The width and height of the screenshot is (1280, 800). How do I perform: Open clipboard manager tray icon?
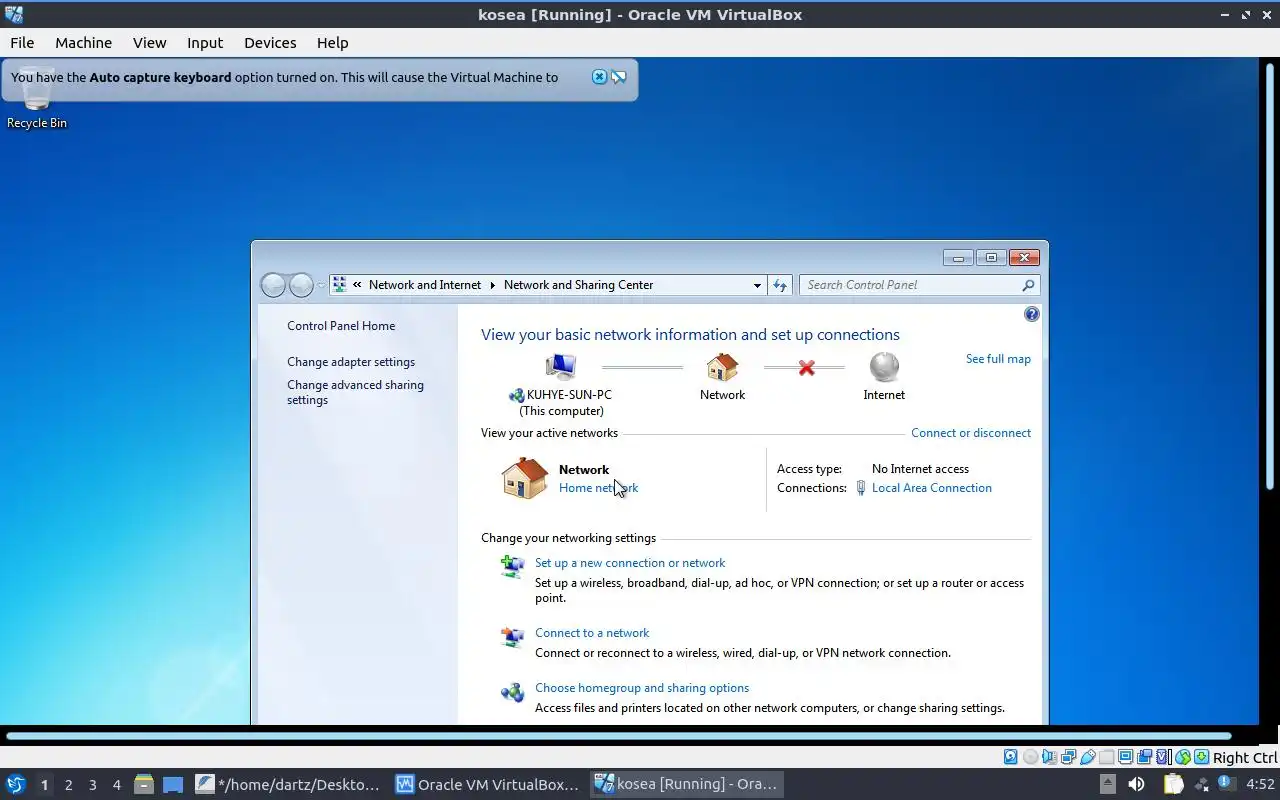point(1173,784)
